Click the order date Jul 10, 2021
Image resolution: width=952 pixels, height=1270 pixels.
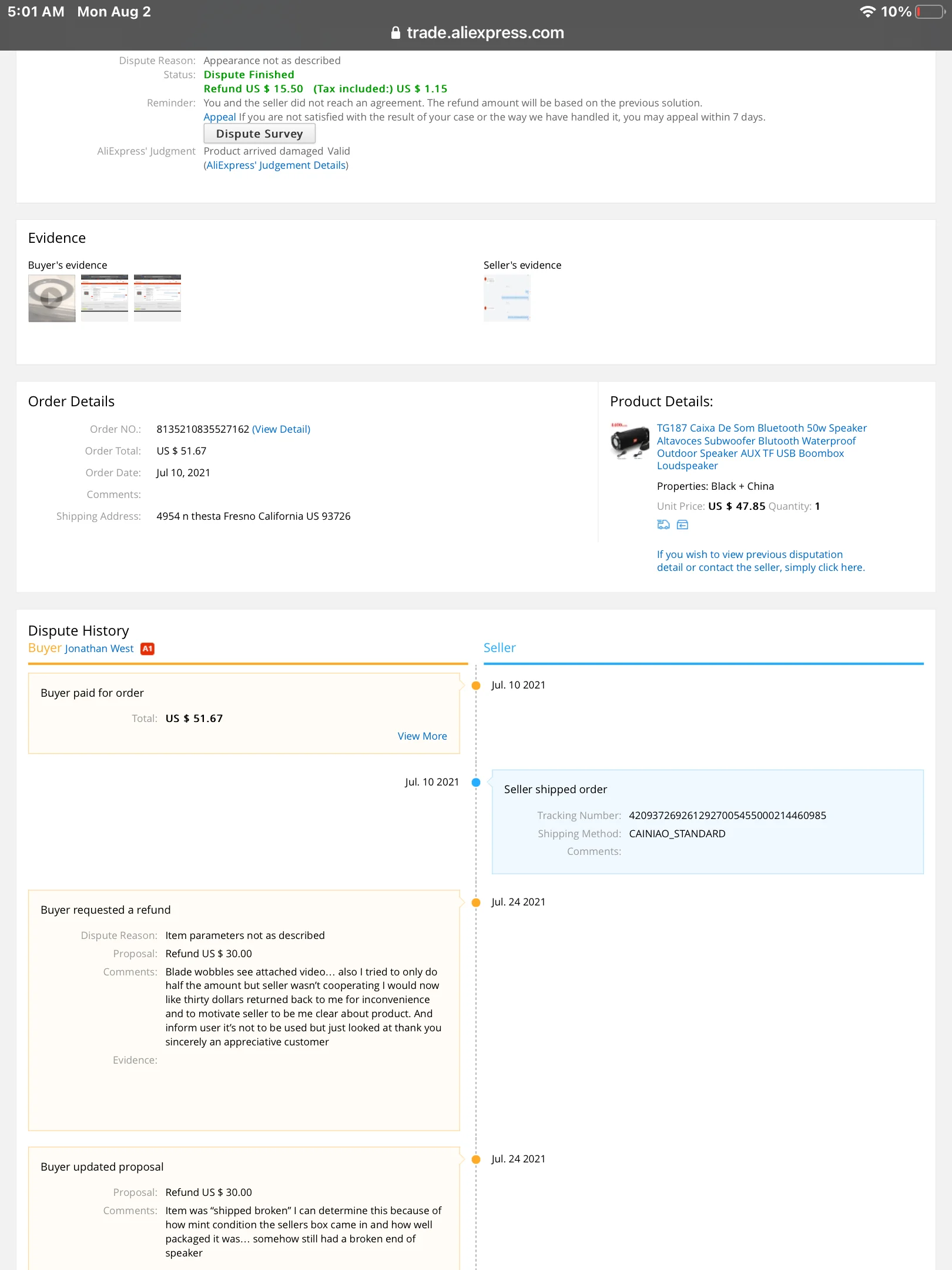click(x=183, y=473)
